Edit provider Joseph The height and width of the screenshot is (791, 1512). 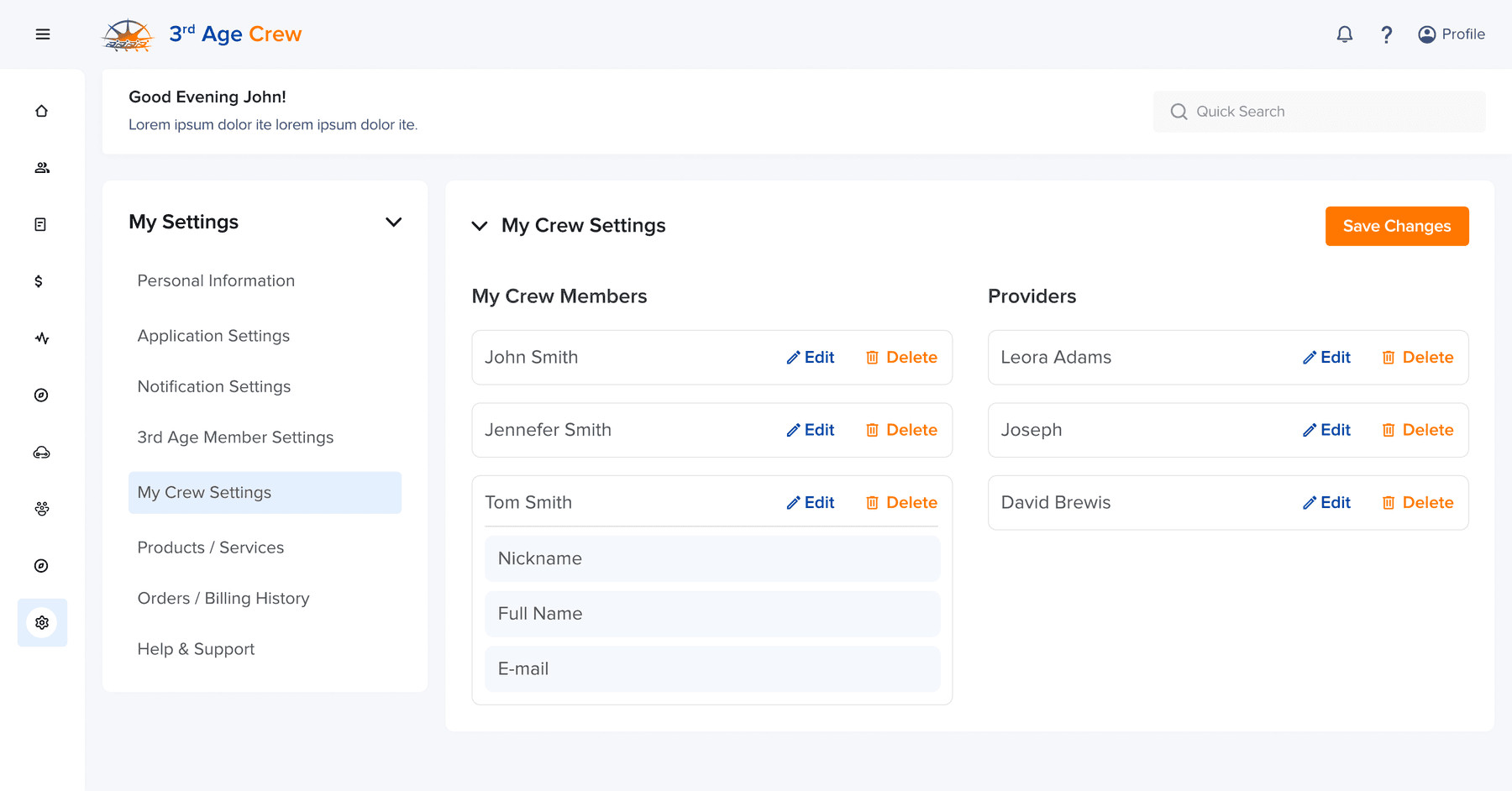click(1327, 430)
